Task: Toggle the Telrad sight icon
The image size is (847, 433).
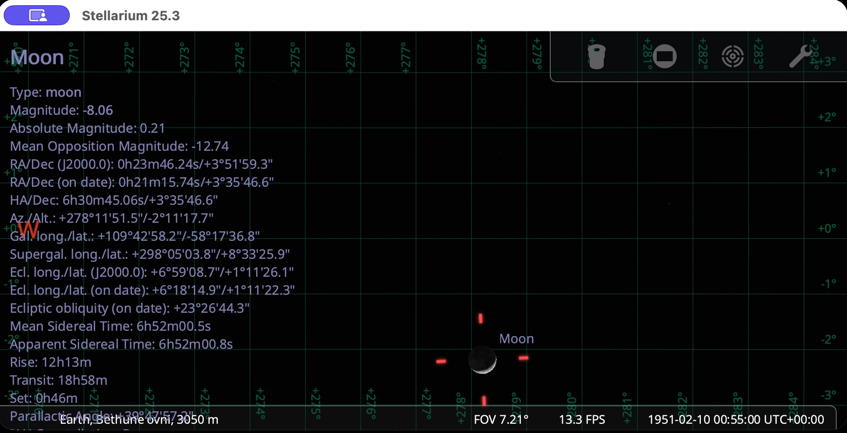Action: [733, 56]
